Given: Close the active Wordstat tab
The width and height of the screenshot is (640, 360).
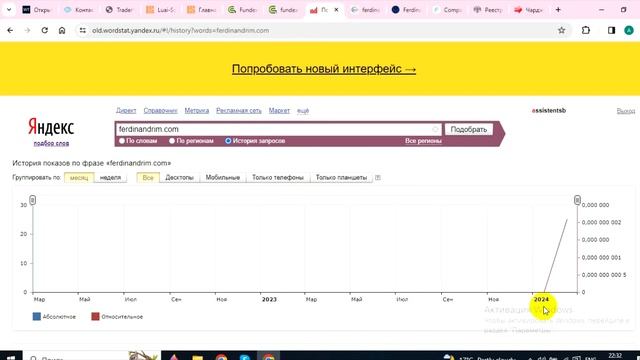Looking at the screenshot, I should tap(336, 10).
